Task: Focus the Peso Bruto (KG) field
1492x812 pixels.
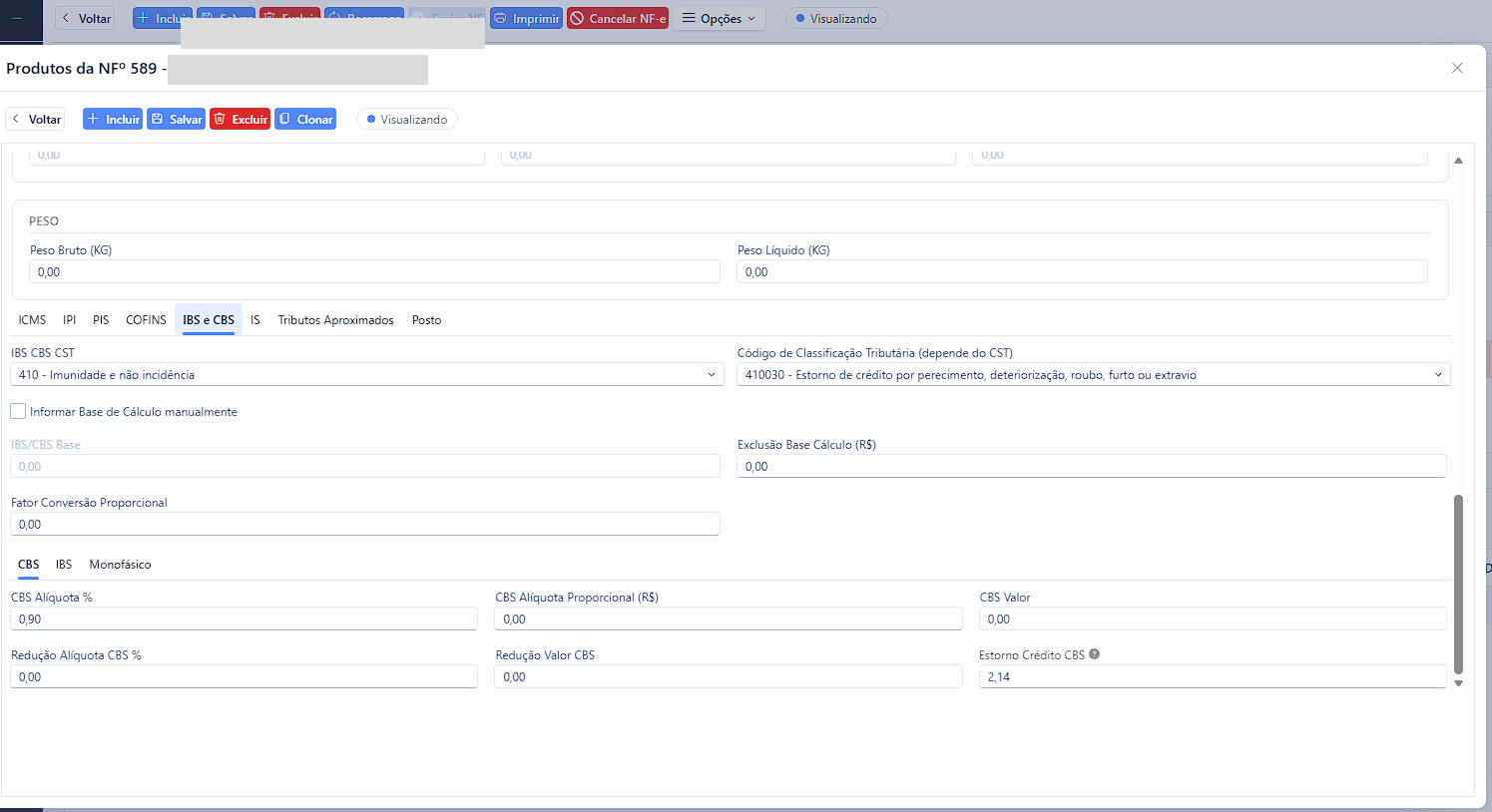Action: coord(374,271)
